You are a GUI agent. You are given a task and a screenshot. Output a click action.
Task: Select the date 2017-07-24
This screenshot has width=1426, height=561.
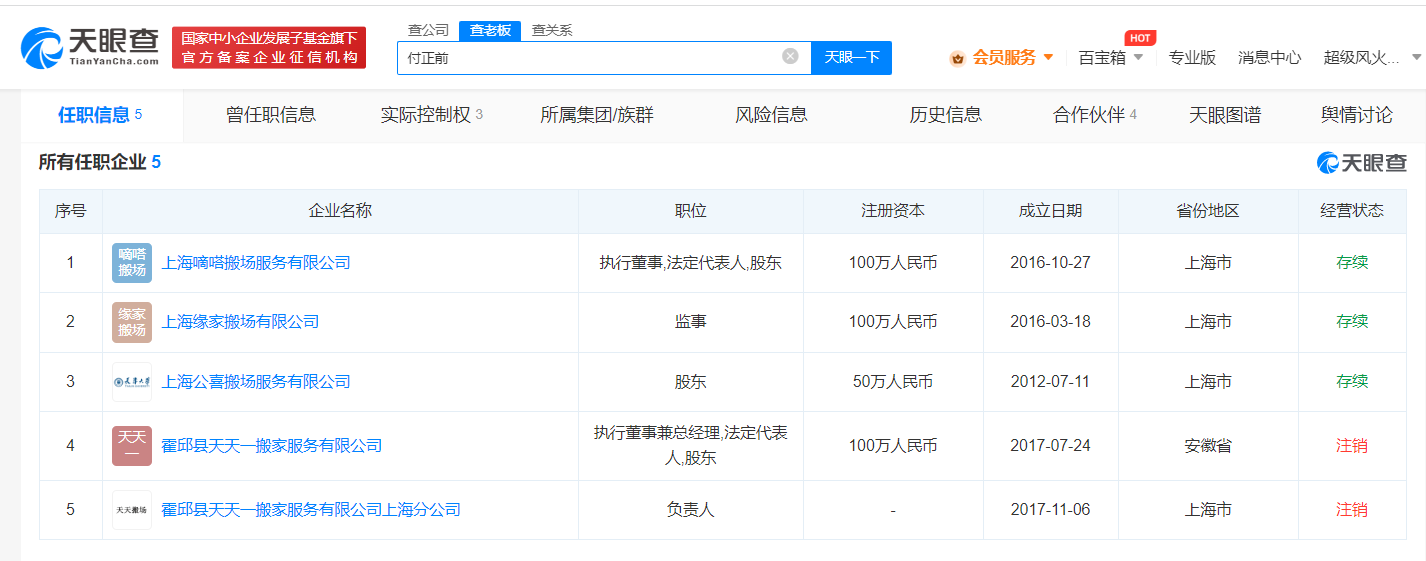[1050, 446]
